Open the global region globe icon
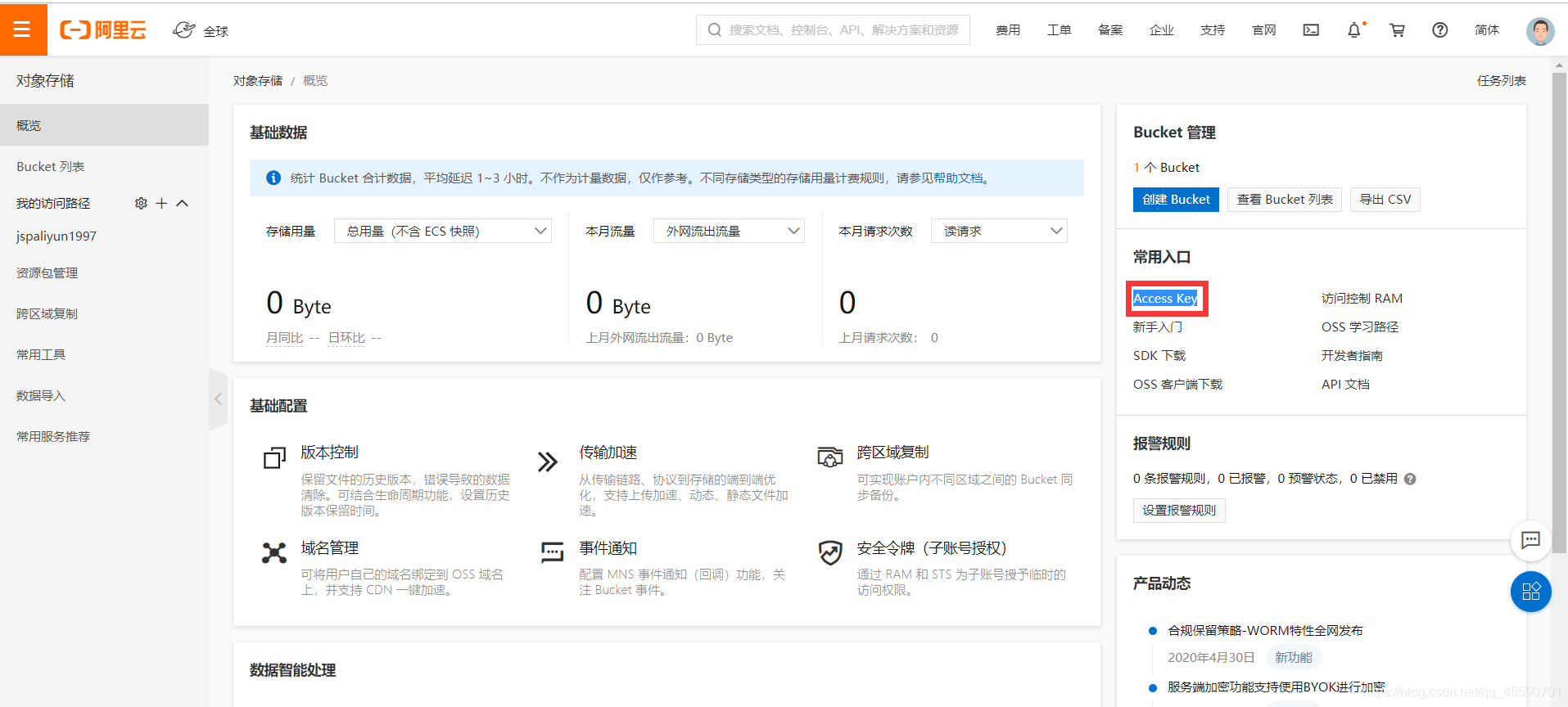This screenshot has width=1568, height=707. point(184,30)
